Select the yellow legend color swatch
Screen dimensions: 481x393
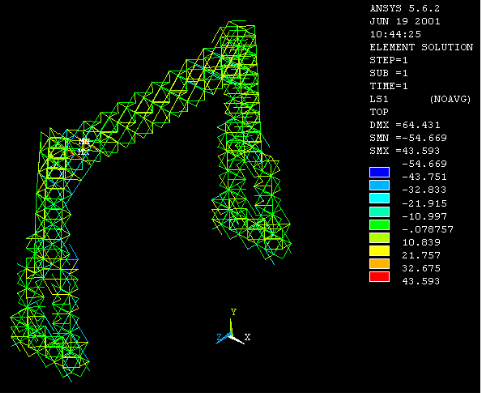(379, 251)
